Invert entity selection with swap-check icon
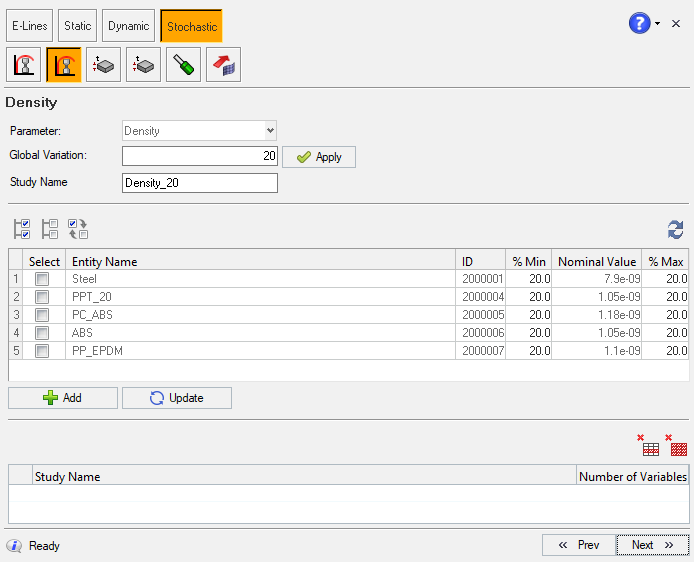This screenshot has width=694, height=562. 78,229
